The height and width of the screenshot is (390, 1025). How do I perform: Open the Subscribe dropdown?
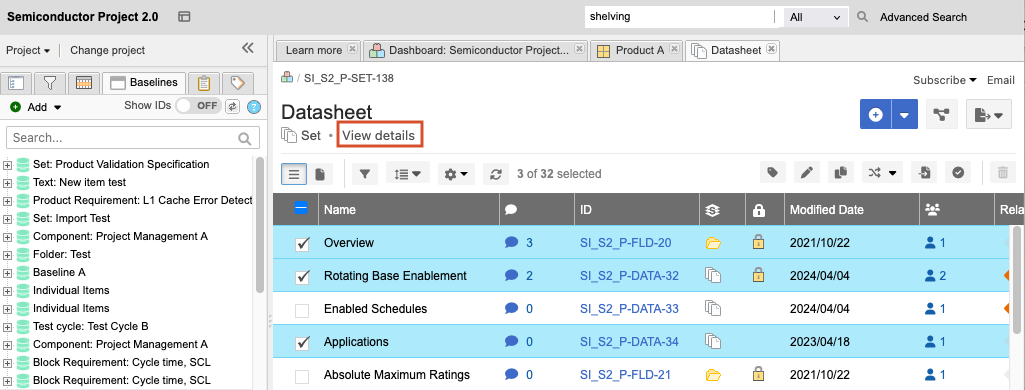tap(945, 80)
